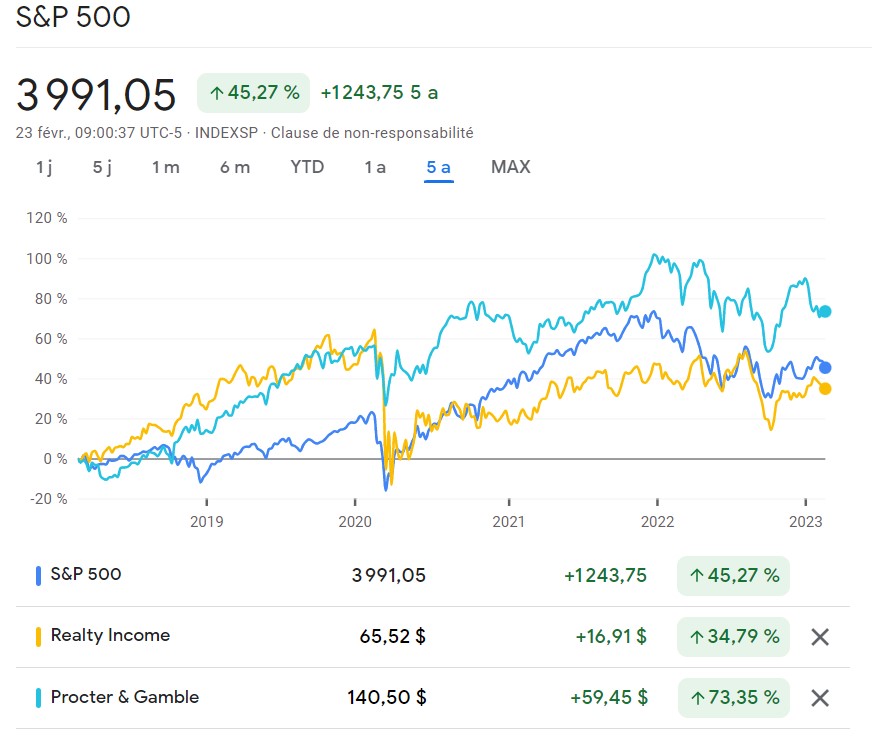This screenshot has width=872, height=740.
Task: Click the cyan Procter & Gamble color marker
Action: pyautogui.click(x=38, y=698)
